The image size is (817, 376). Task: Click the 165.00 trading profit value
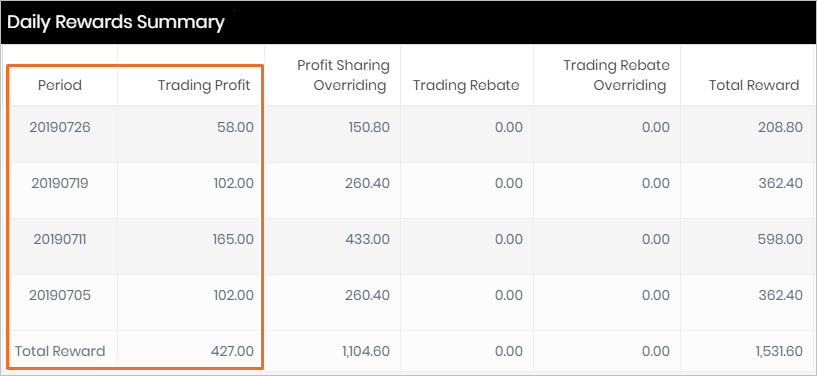[232, 240]
